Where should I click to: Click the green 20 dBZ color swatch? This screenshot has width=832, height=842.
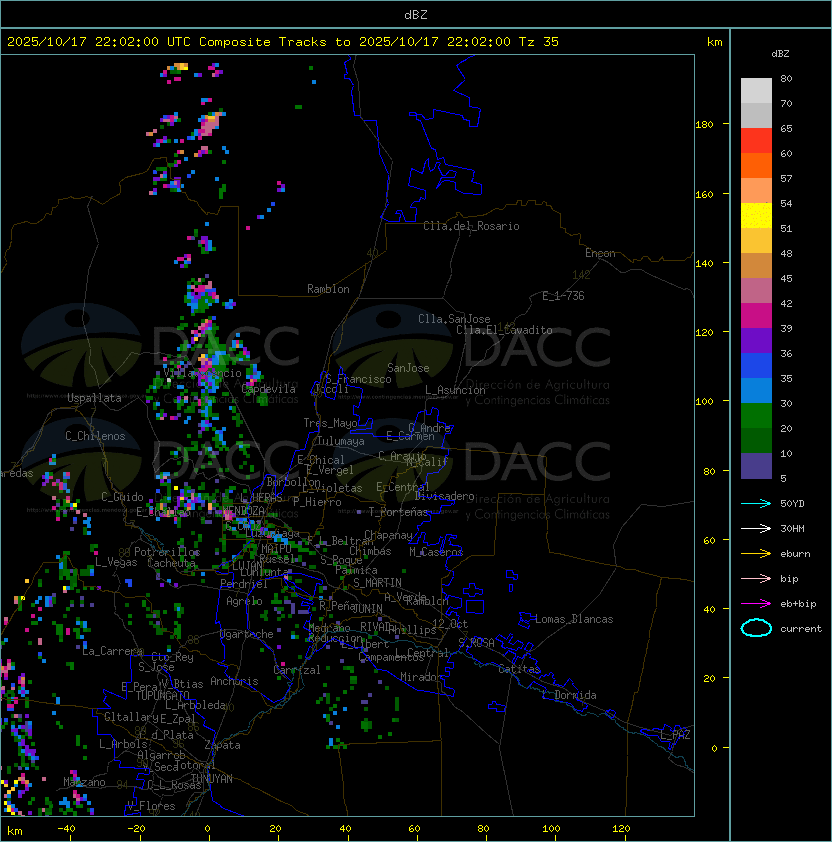coord(756,416)
